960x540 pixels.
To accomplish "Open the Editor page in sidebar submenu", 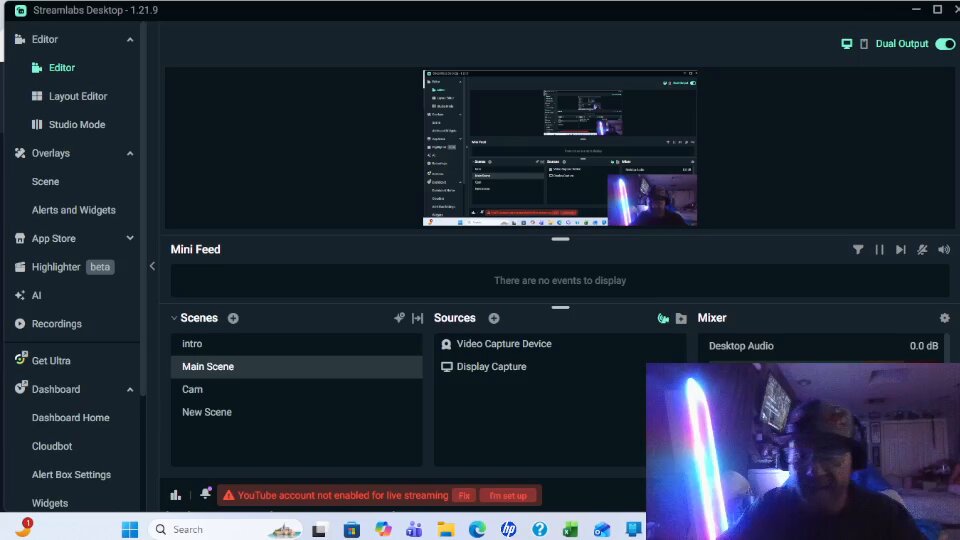I will (x=62, y=67).
